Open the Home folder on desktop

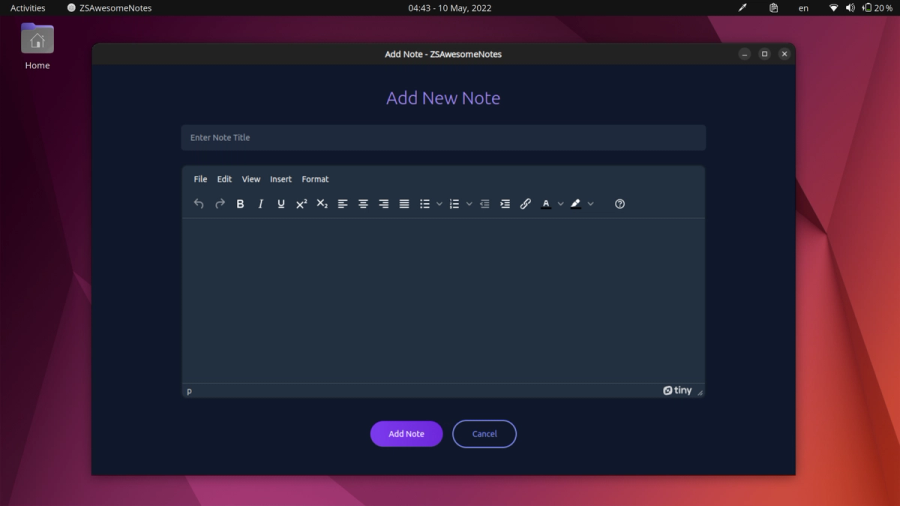pyautogui.click(x=37, y=47)
